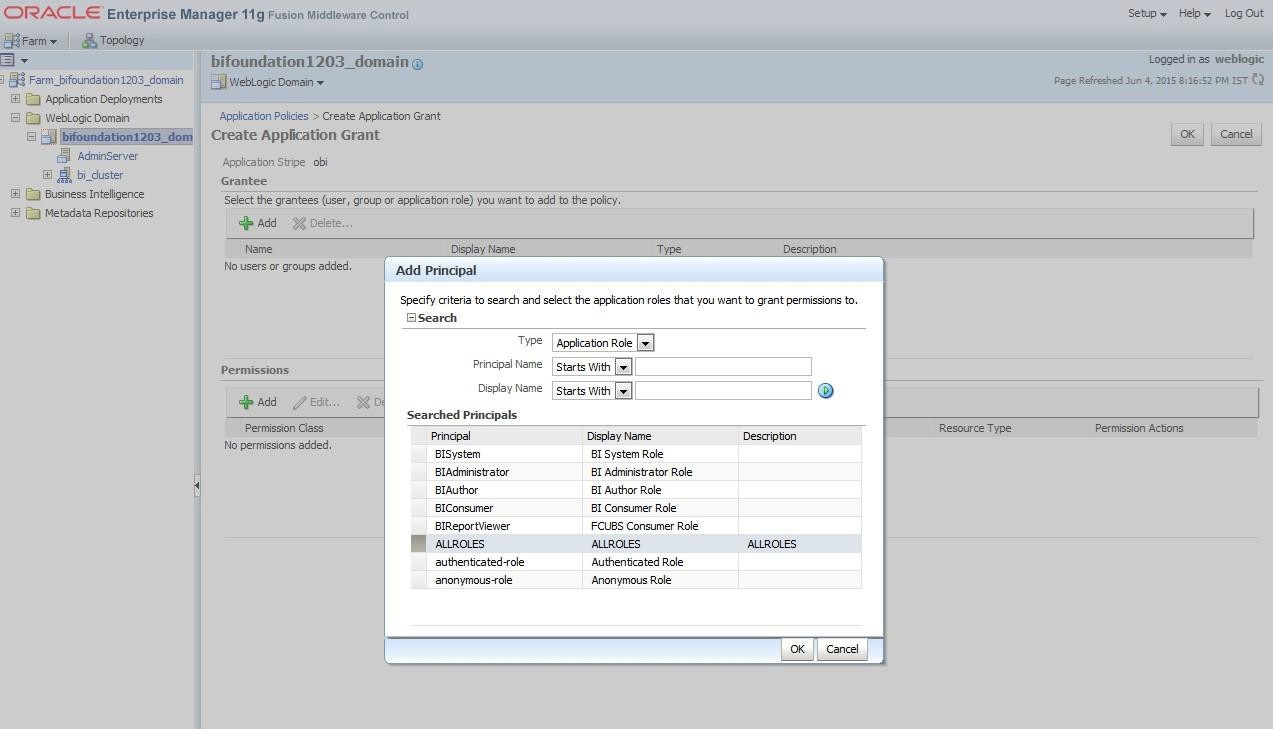Click the page refresh icon
Image resolution: width=1273 pixels, height=729 pixels.
(1258, 80)
